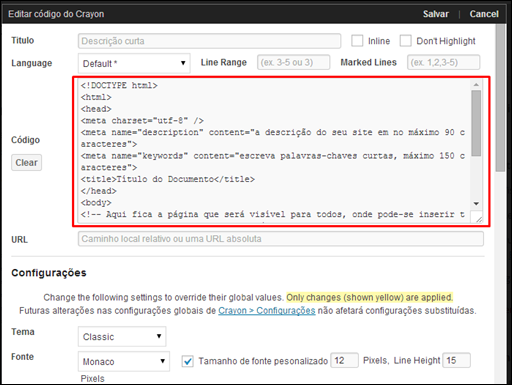Image resolution: width=512 pixels, height=385 pixels.
Task: Click the Configurações heading
Action: pyautogui.click(x=49, y=273)
